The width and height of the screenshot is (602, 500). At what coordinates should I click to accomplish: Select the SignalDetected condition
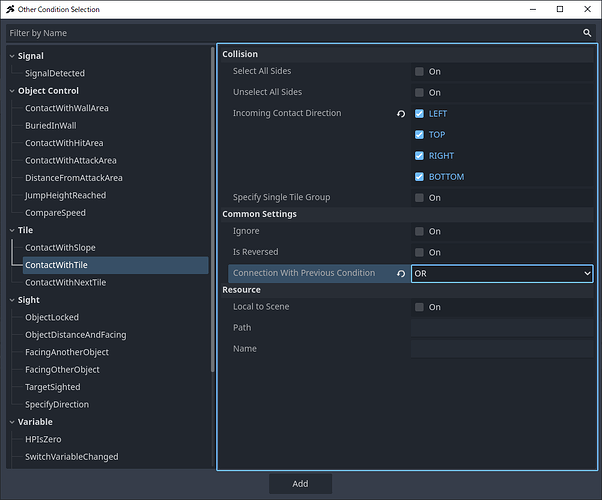(55, 73)
